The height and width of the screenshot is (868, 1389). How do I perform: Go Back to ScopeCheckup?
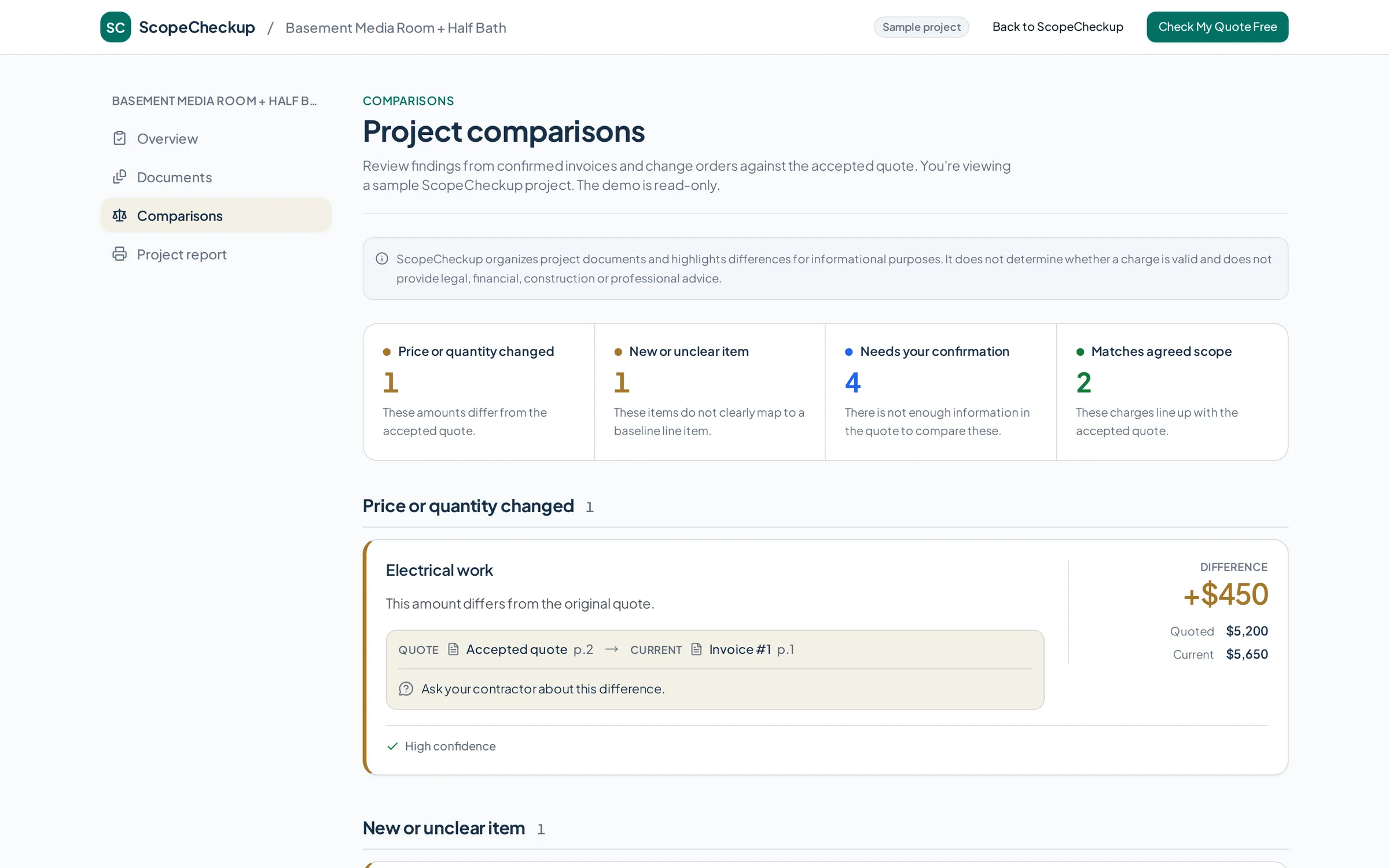[1057, 27]
